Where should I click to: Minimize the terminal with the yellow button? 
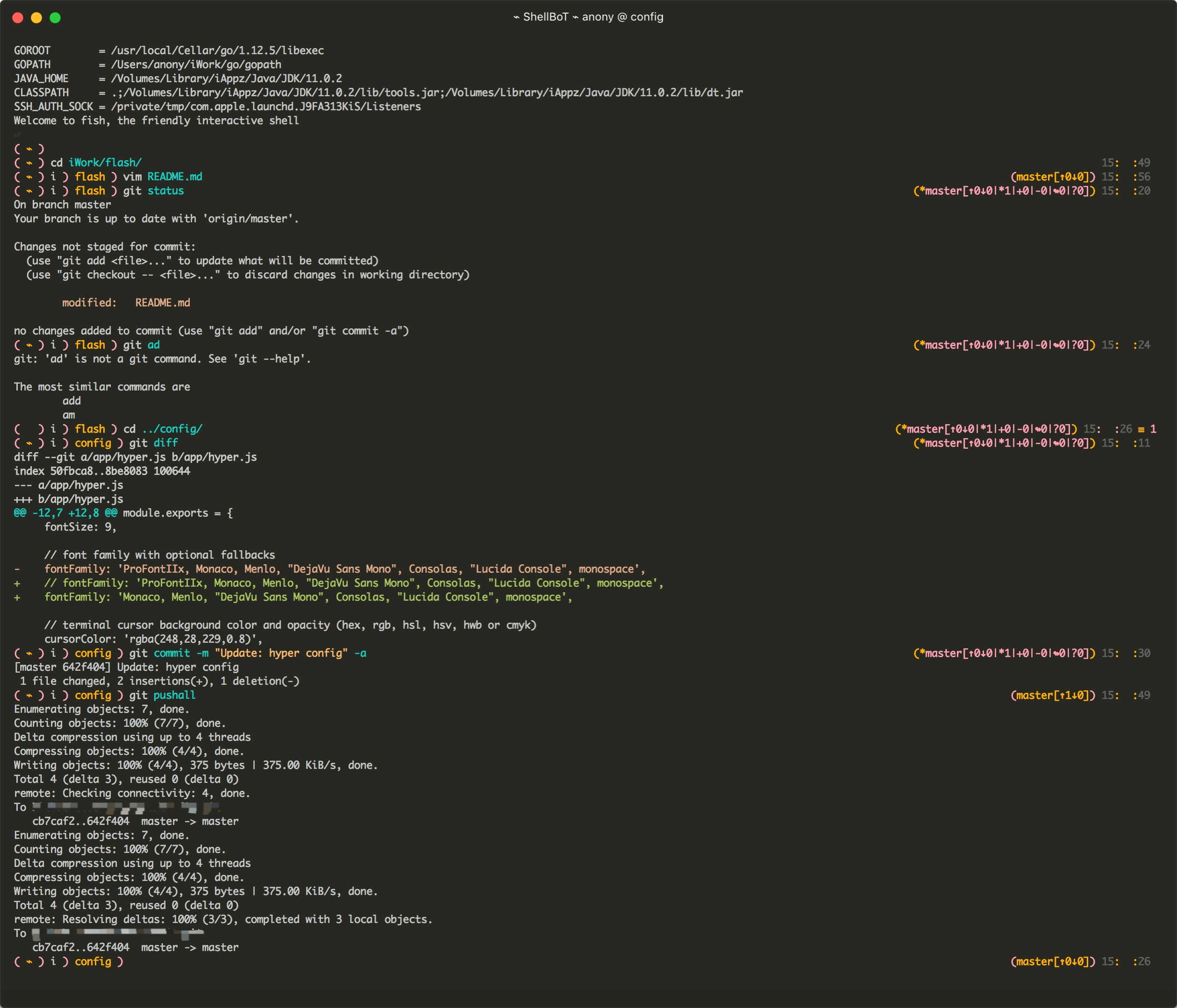[36, 18]
